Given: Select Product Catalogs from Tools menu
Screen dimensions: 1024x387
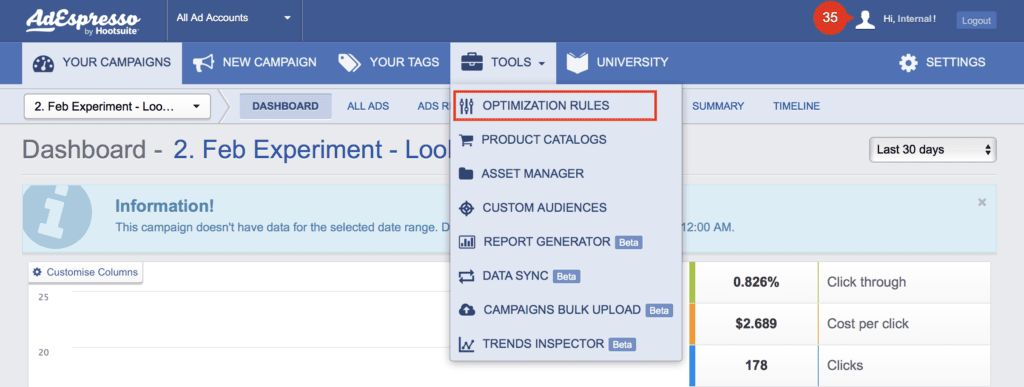Looking at the screenshot, I should tap(543, 140).
